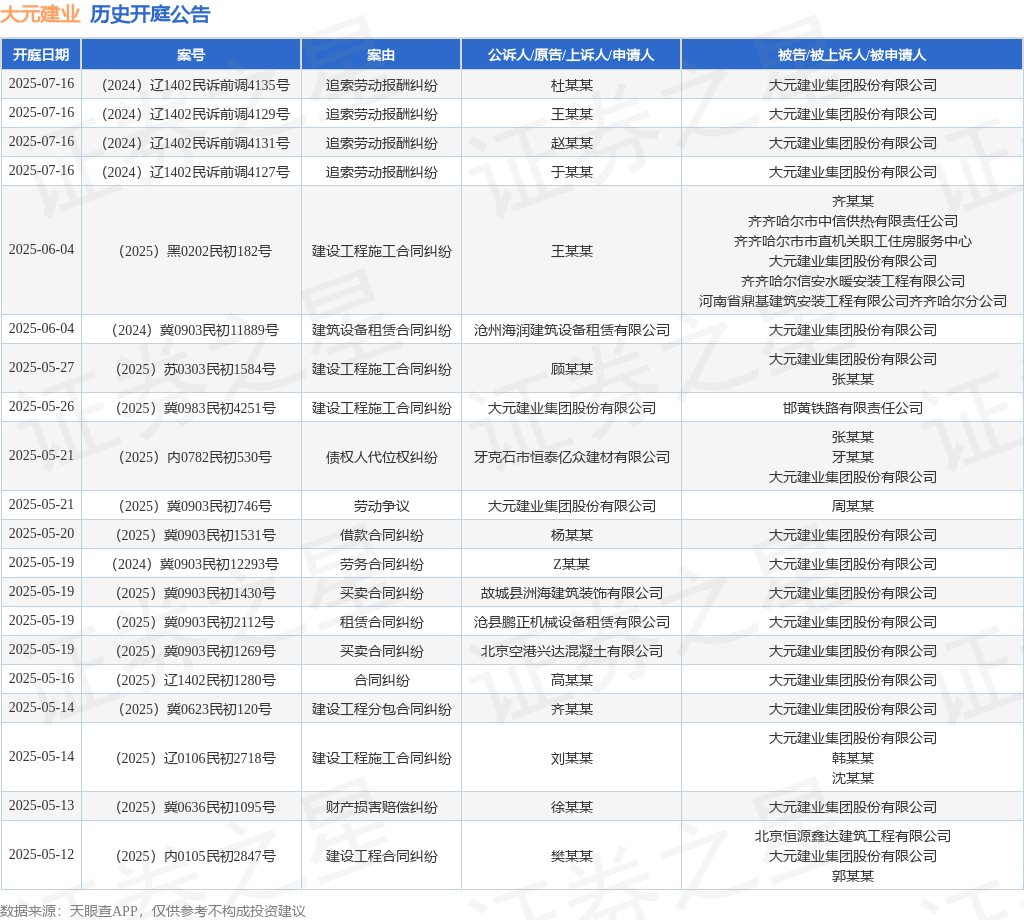1024x920 pixels.
Task: Click case number 冀0903民初1269号
Action: pos(195,652)
